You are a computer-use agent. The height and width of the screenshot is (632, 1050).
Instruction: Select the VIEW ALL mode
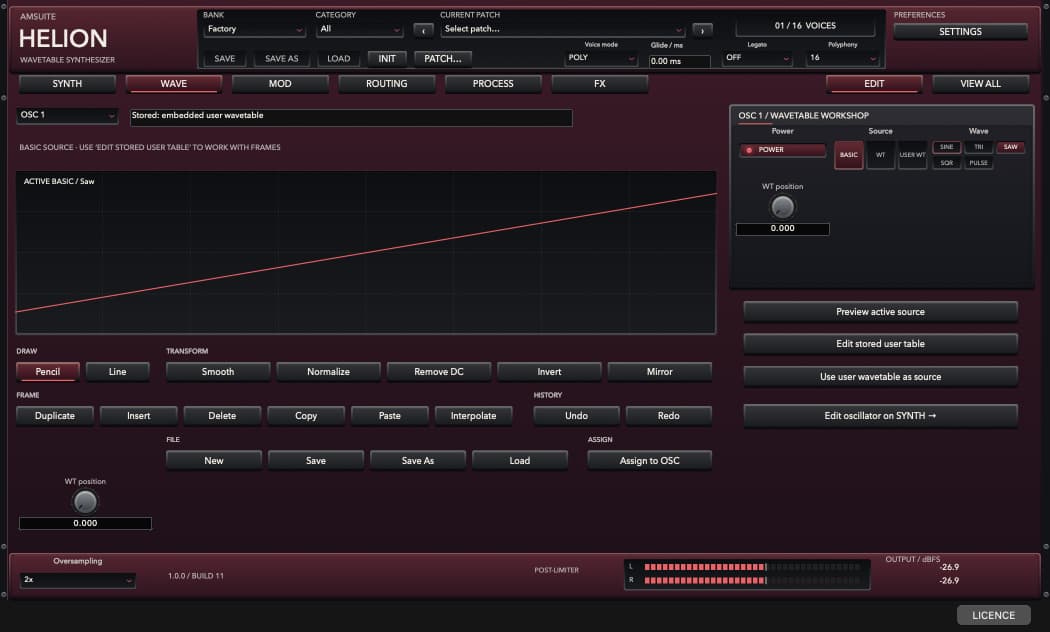pyautogui.click(x=980, y=84)
